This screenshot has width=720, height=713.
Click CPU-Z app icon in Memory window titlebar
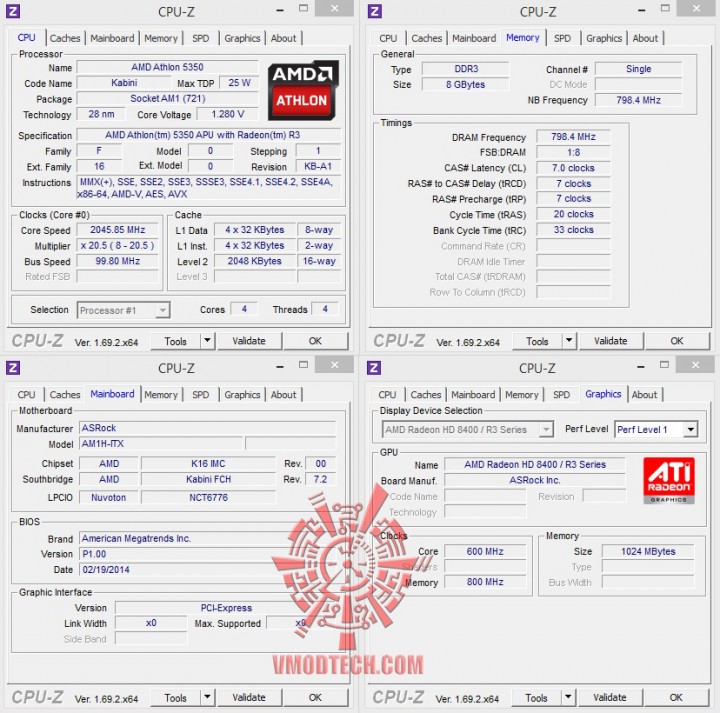pos(375,11)
